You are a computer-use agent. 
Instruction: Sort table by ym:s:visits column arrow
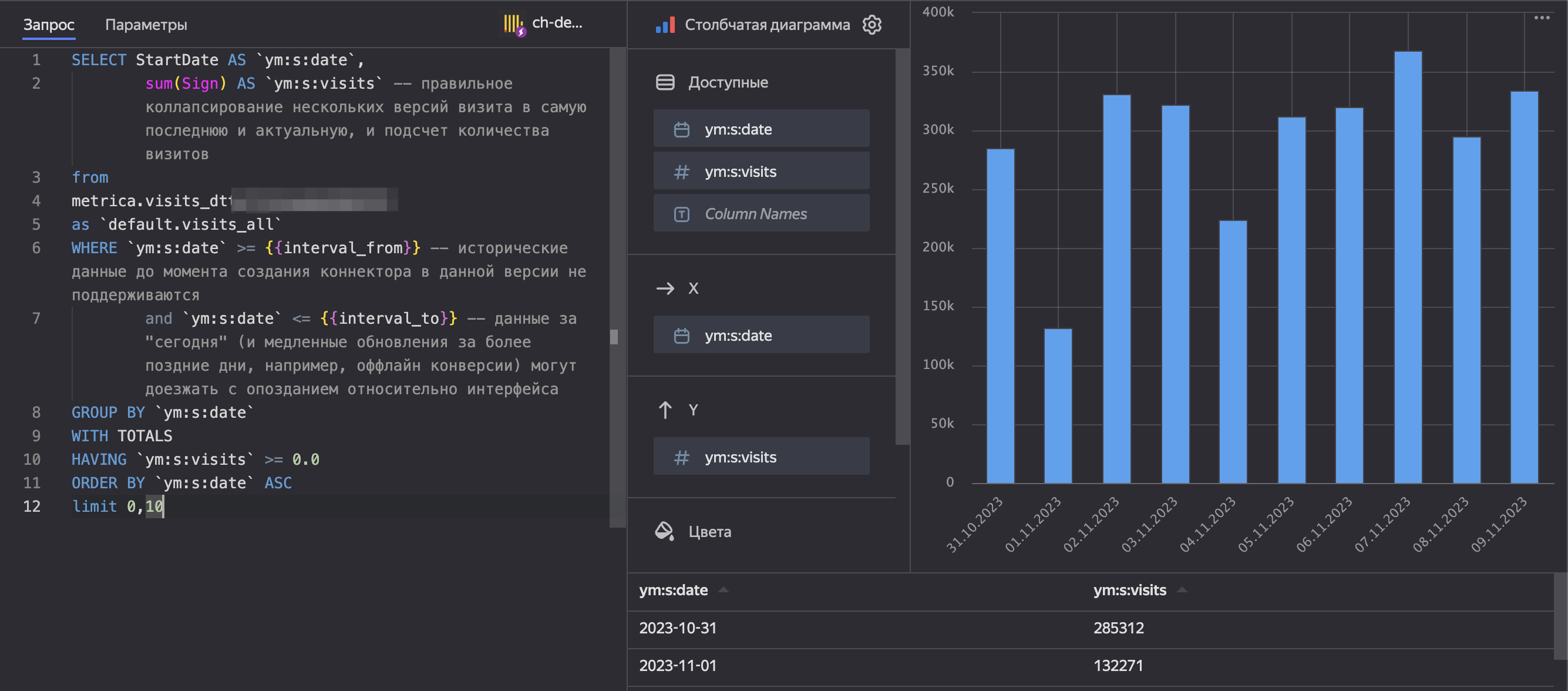coord(1182,590)
